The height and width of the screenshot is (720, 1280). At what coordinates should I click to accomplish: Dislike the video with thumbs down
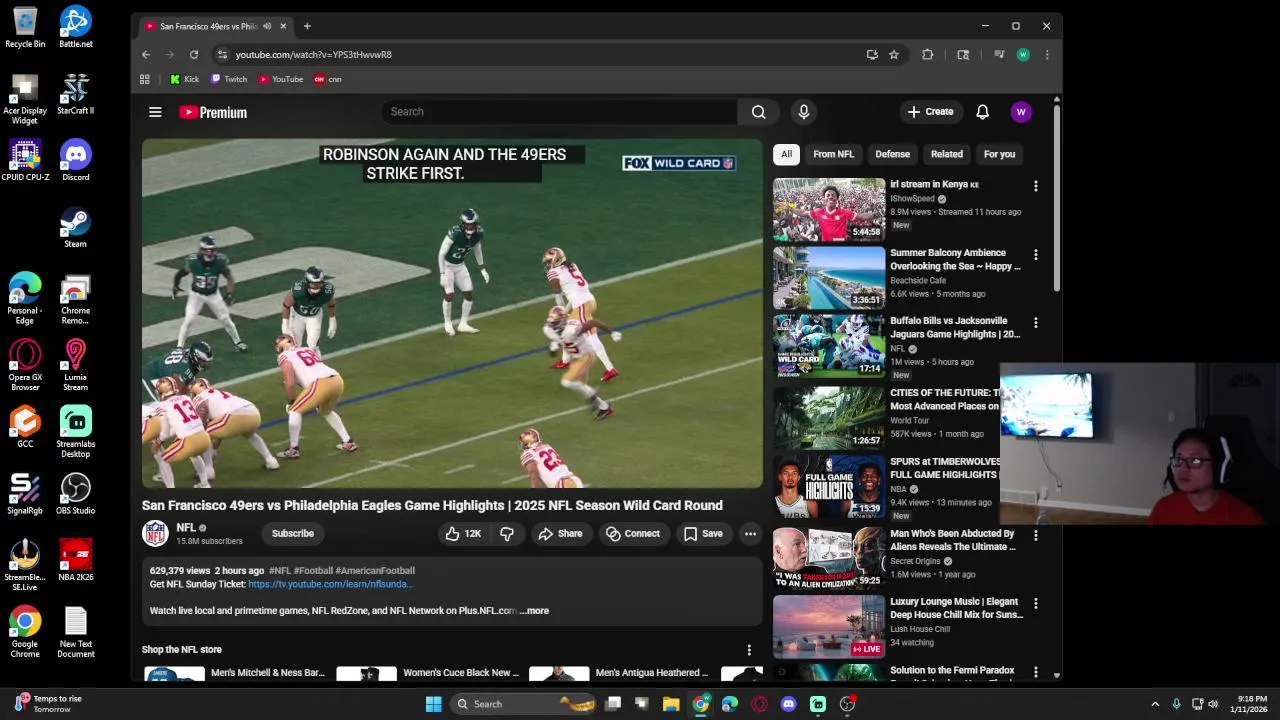tap(507, 534)
